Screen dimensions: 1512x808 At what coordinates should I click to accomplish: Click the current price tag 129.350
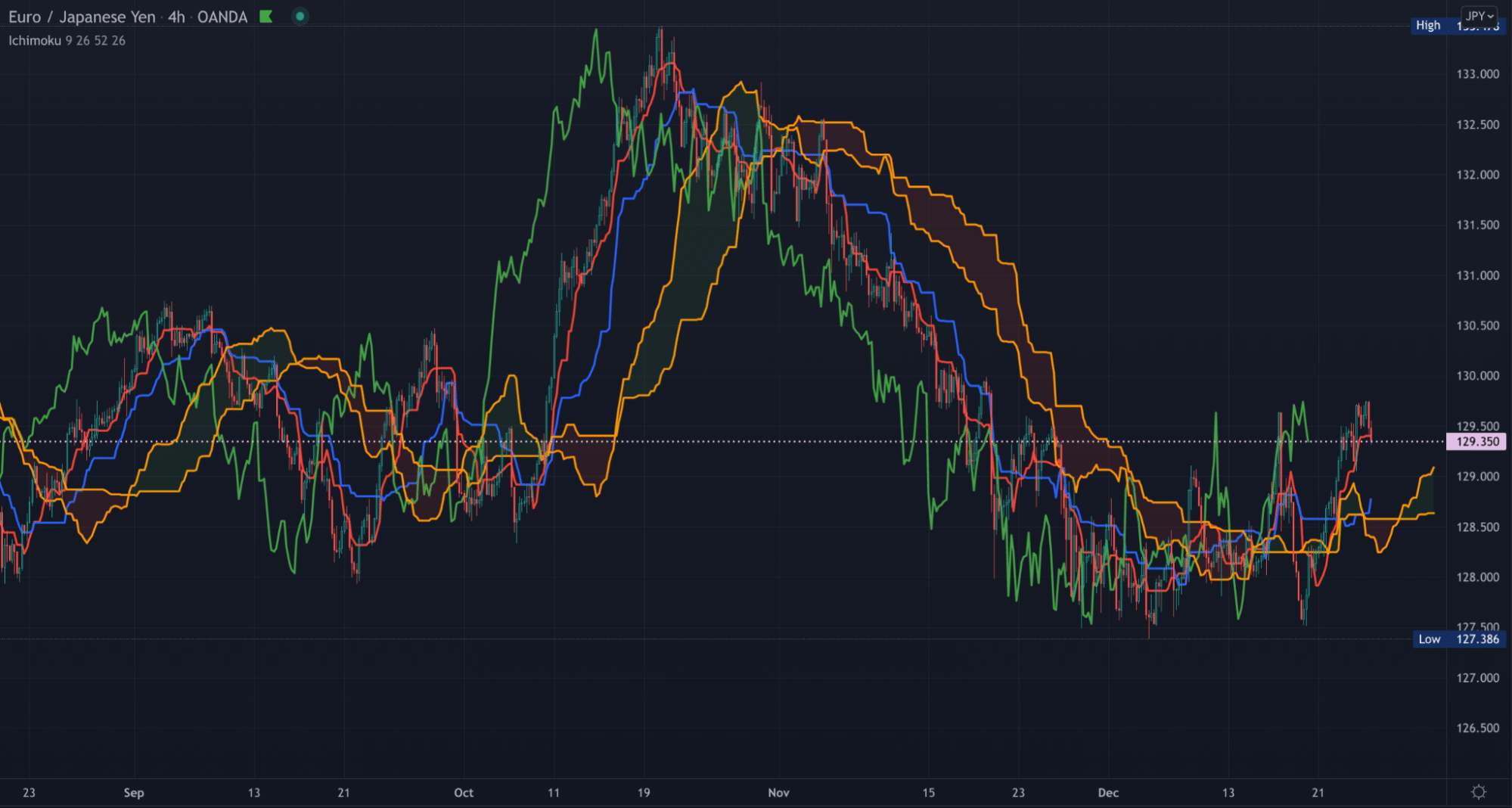pos(1476,442)
